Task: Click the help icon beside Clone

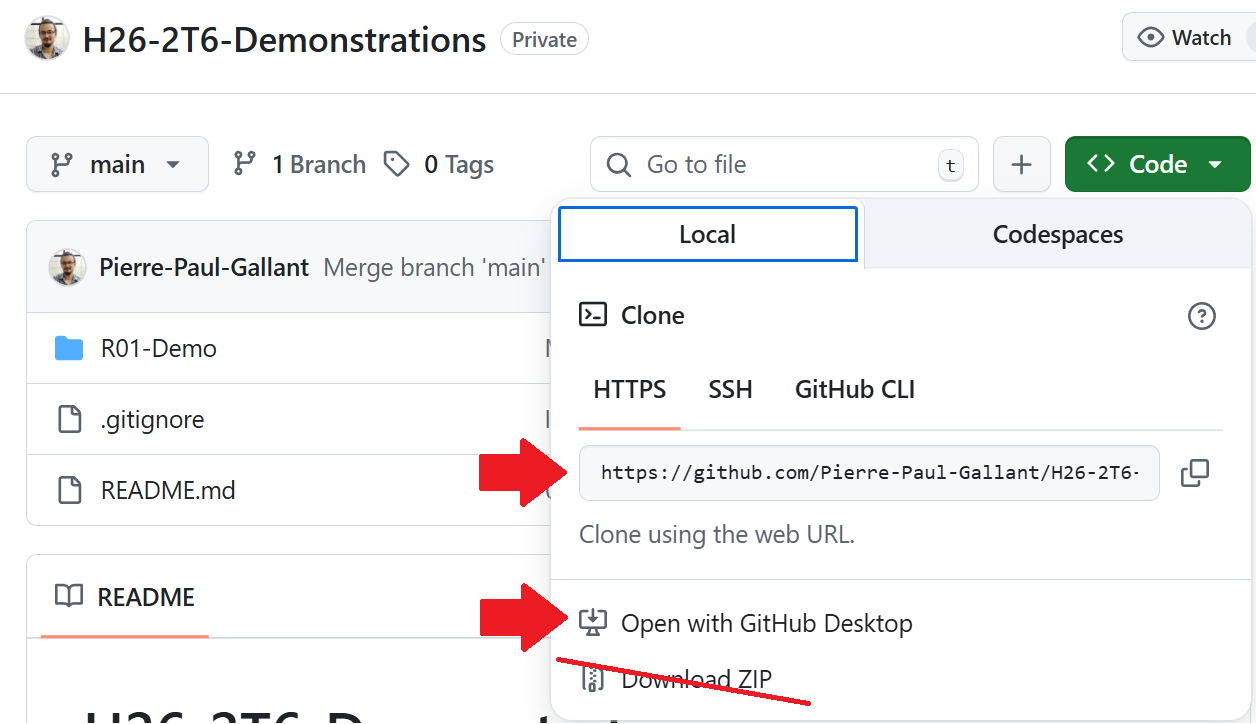Action: coord(1201,316)
